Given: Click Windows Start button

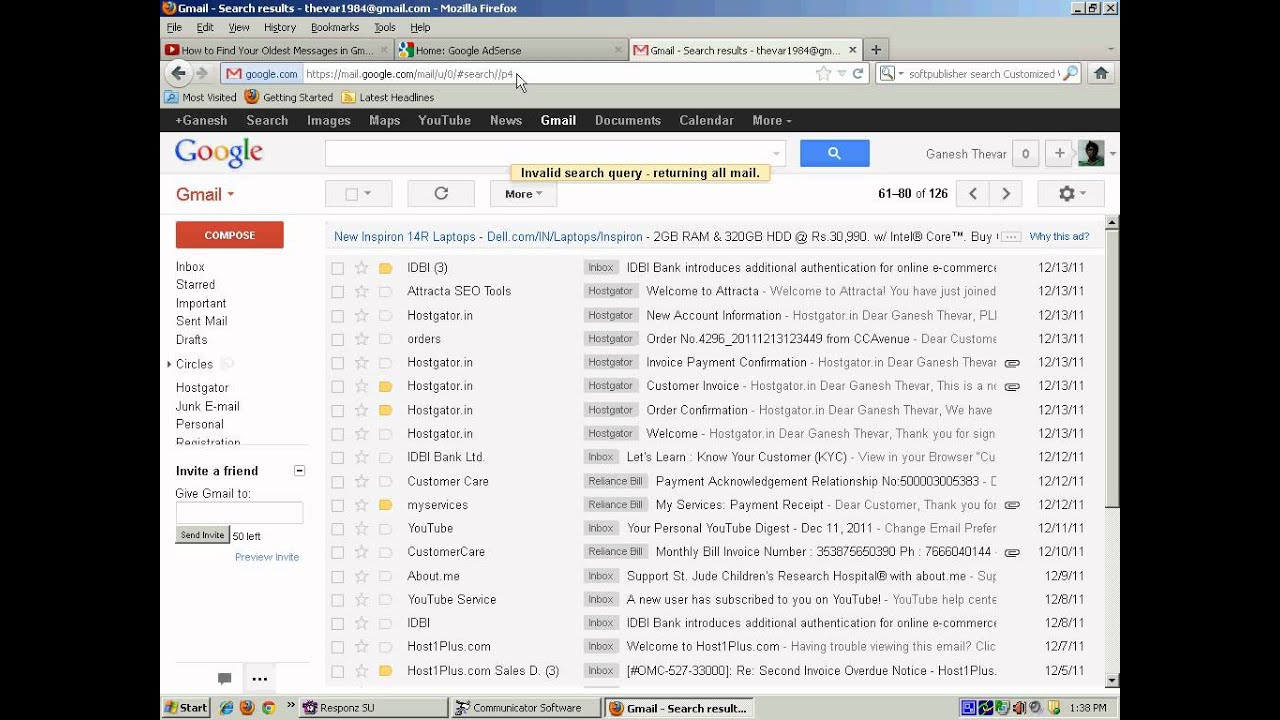Looking at the screenshot, I should tap(186, 708).
